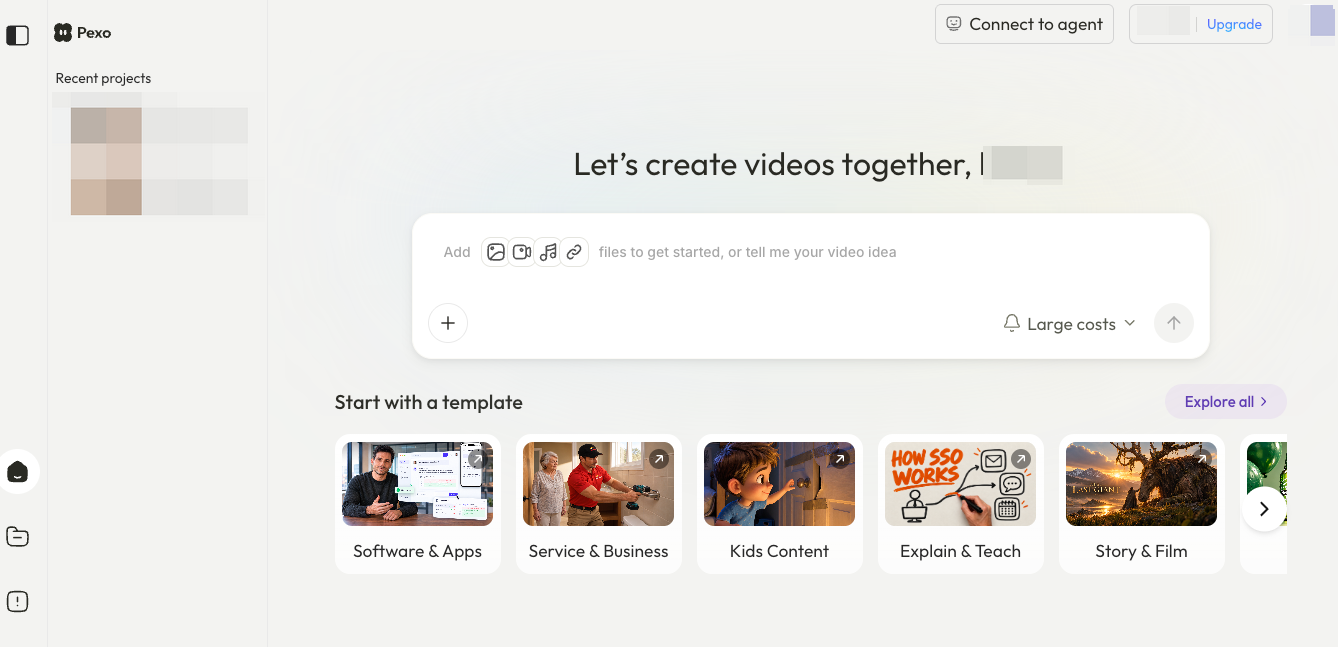Add a link via the chain icon

point(574,252)
